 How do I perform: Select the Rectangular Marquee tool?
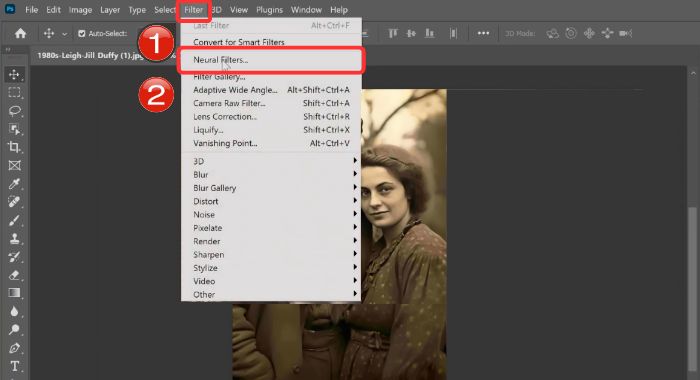[x=14, y=92]
